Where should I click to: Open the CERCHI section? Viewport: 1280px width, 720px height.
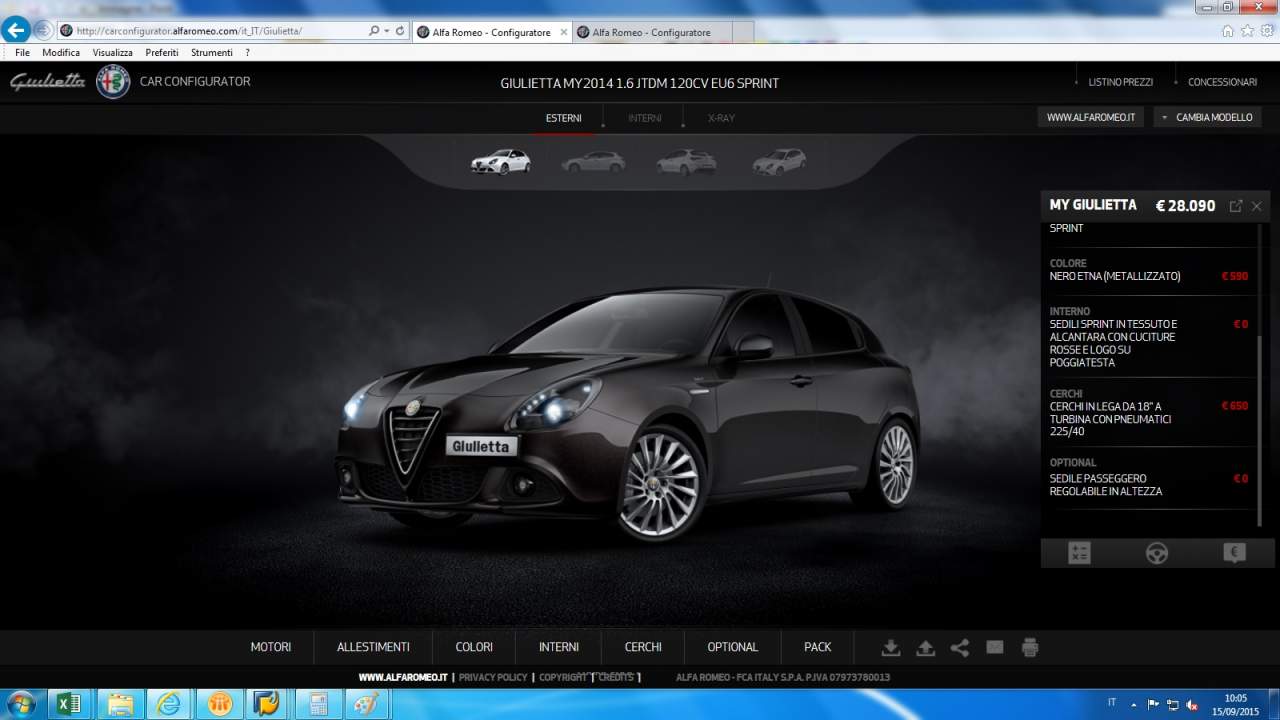tap(643, 647)
